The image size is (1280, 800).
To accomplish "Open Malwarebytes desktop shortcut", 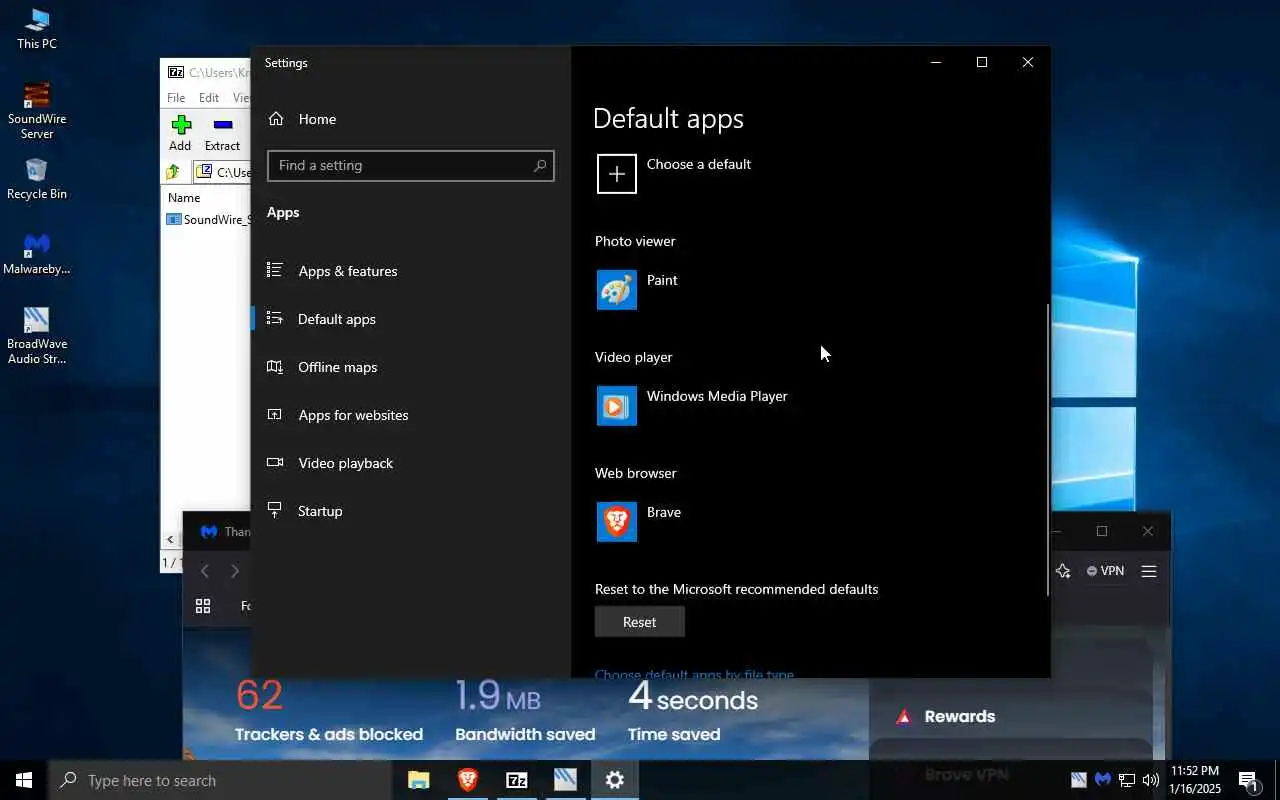I will [37, 254].
